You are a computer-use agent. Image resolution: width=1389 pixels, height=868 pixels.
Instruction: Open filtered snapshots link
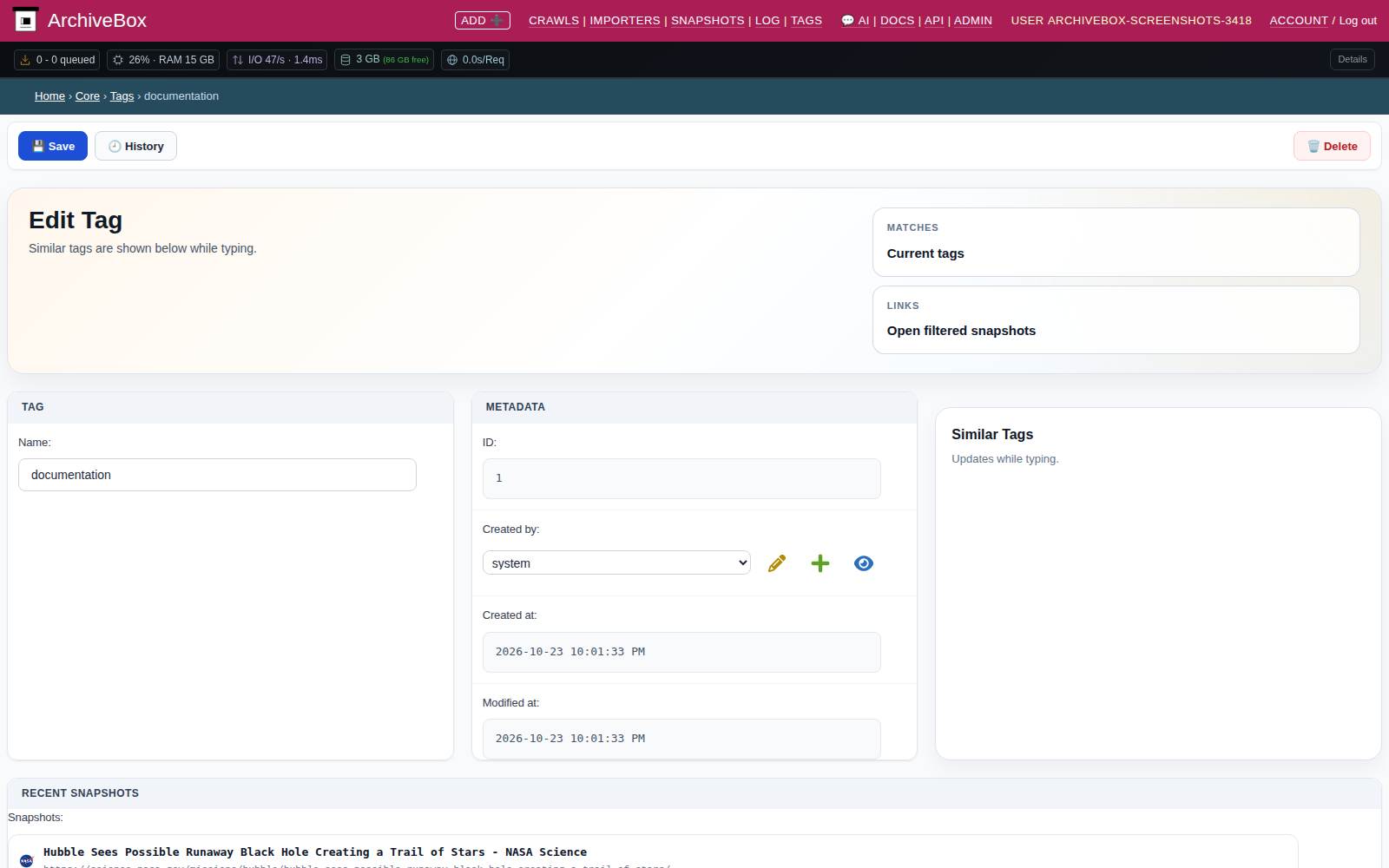[961, 331]
